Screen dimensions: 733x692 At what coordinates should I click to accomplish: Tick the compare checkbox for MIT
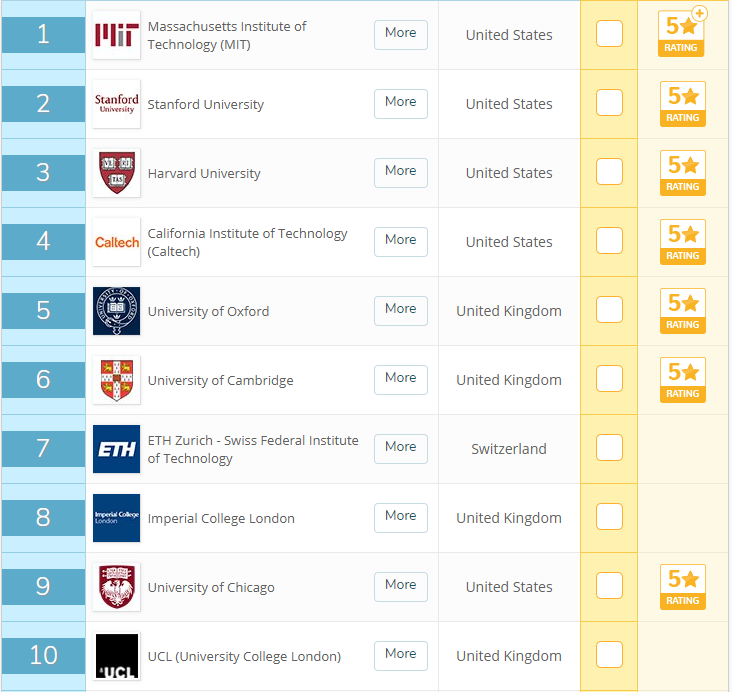pyautogui.click(x=609, y=34)
